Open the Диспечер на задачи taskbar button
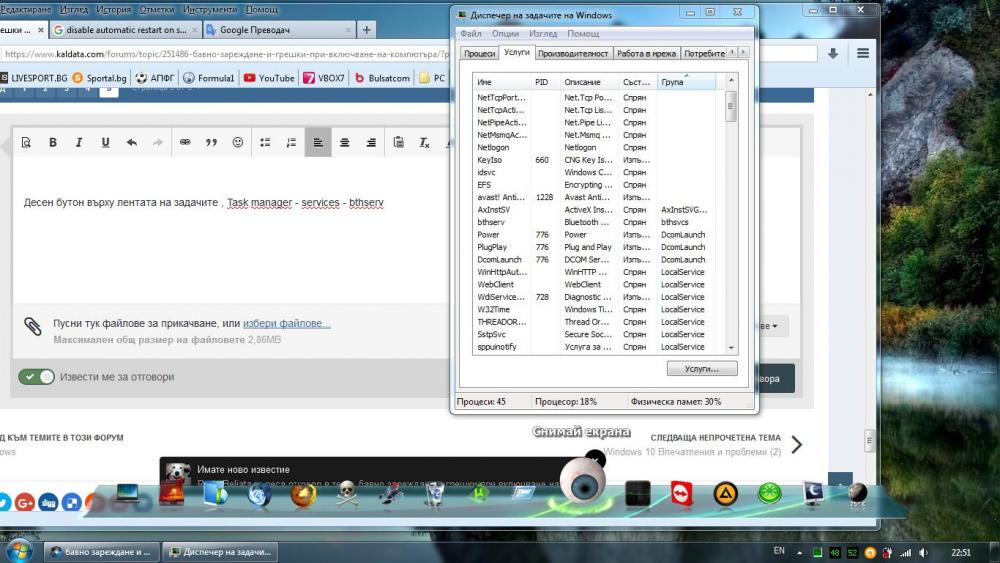 click(x=221, y=552)
